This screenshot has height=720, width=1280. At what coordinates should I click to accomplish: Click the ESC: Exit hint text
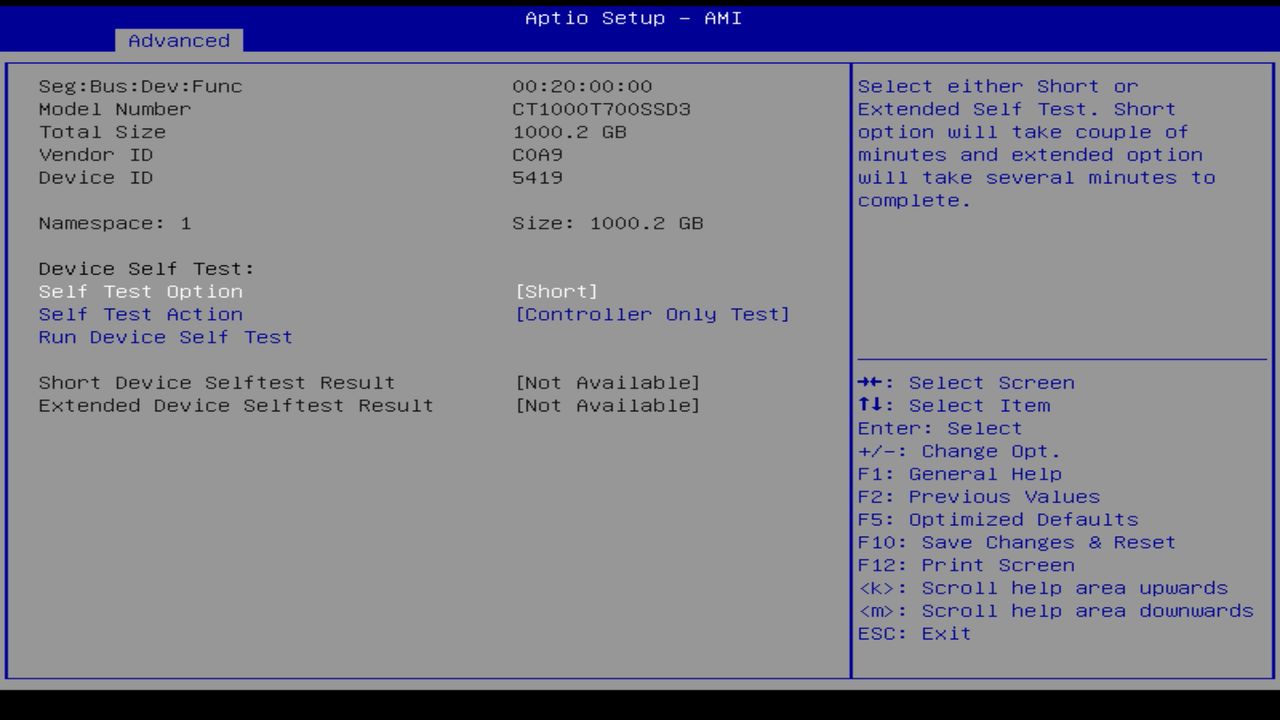tap(913, 633)
